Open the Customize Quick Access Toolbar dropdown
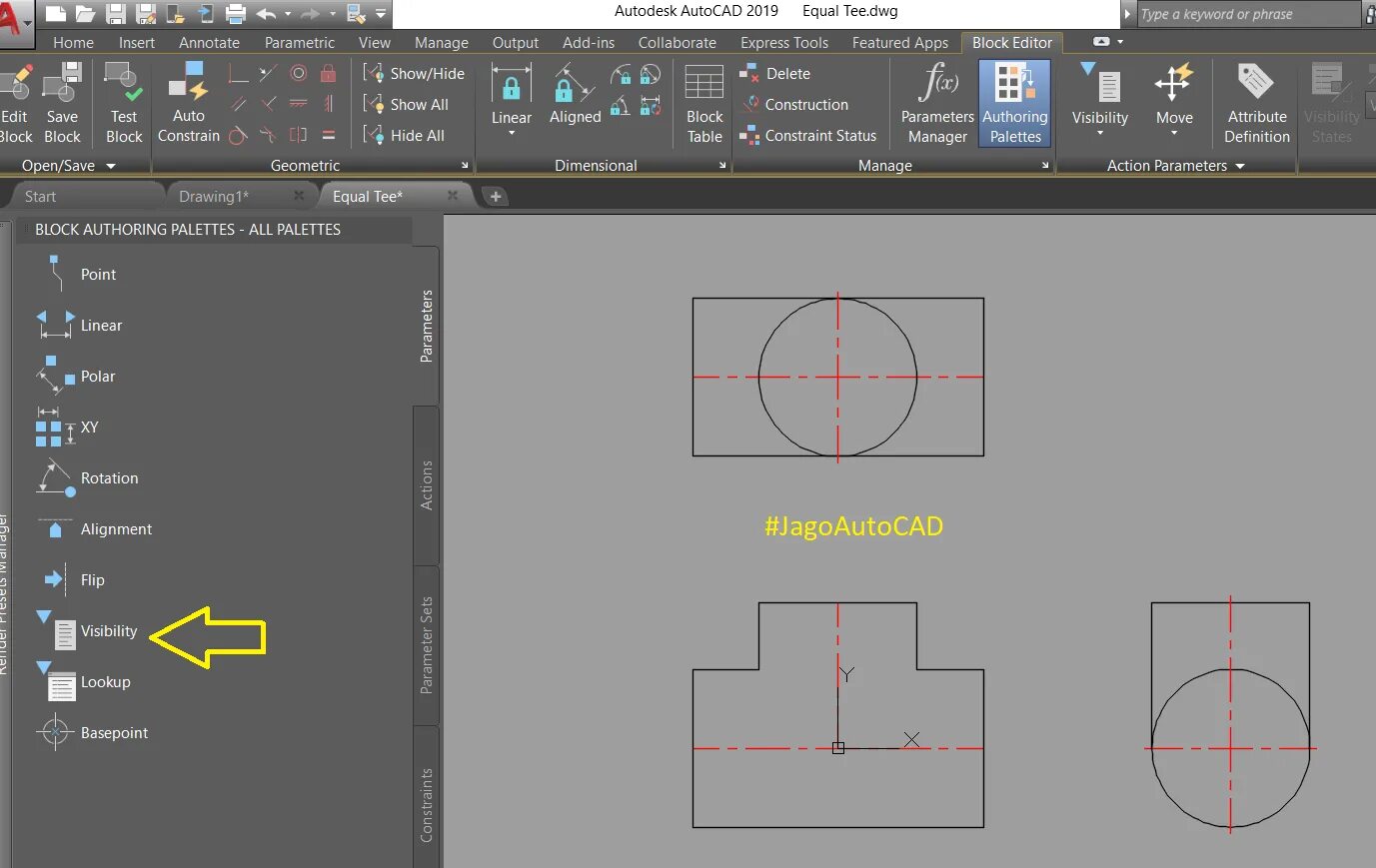 (381, 14)
